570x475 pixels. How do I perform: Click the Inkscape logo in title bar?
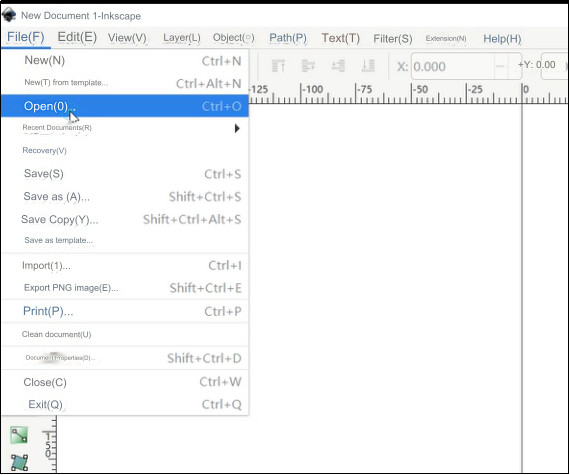coord(9,15)
